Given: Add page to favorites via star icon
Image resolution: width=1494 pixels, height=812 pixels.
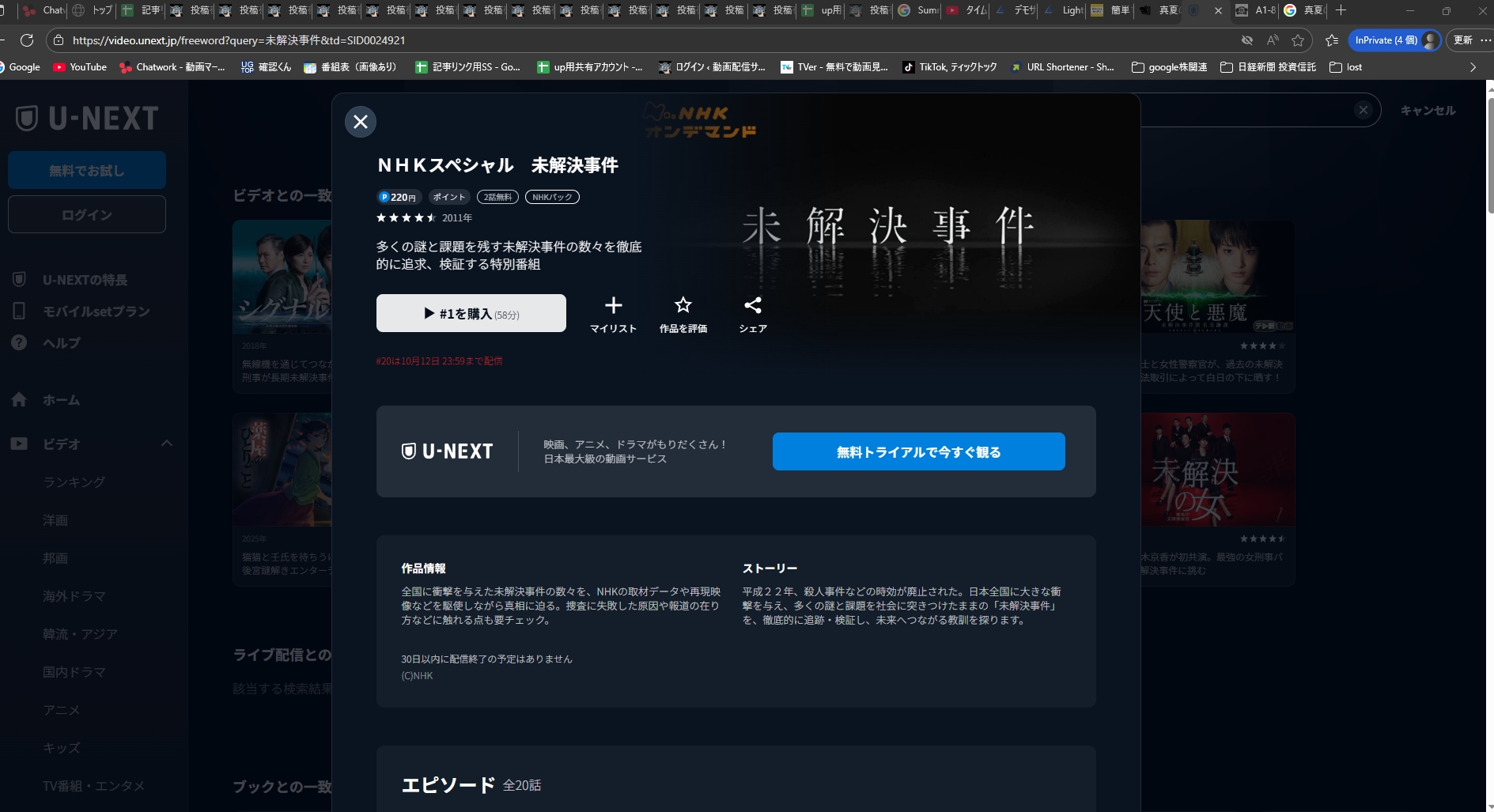Looking at the screenshot, I should [x=1298, y=40].
